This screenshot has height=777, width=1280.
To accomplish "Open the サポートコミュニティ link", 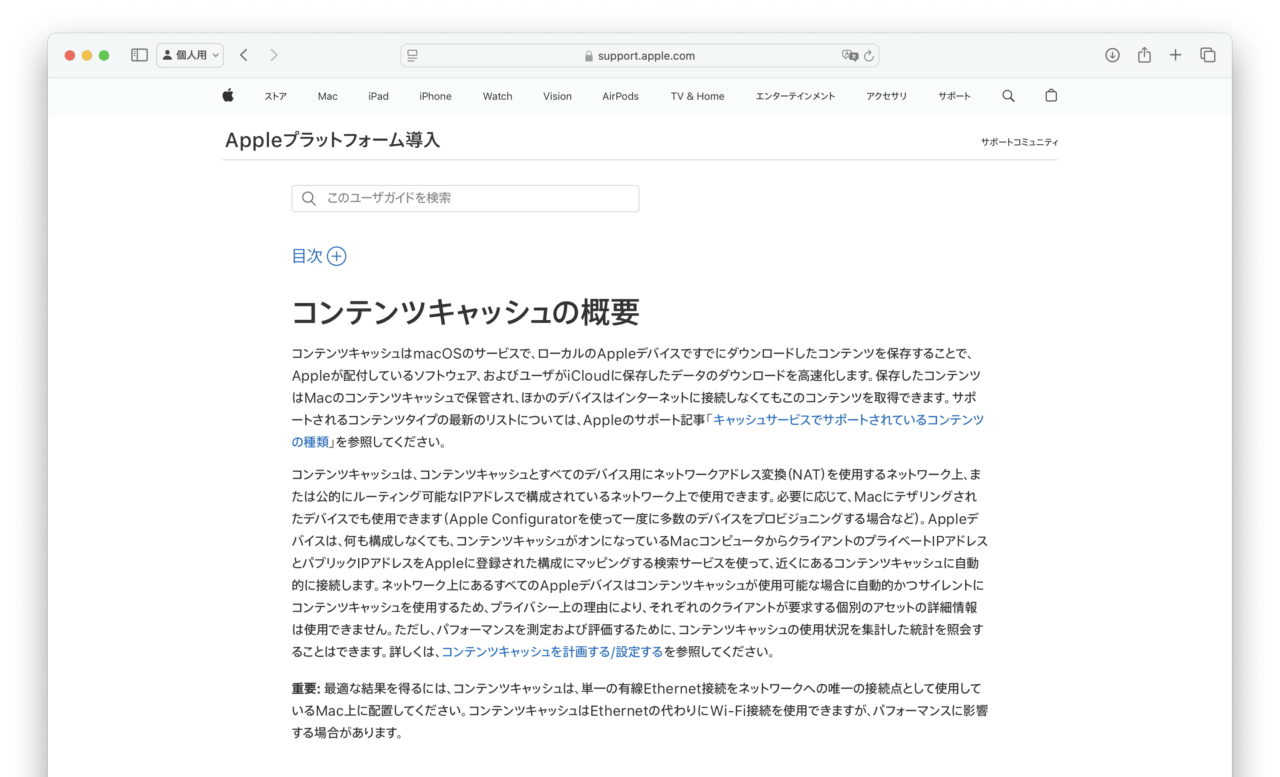I will (1019, 142).
